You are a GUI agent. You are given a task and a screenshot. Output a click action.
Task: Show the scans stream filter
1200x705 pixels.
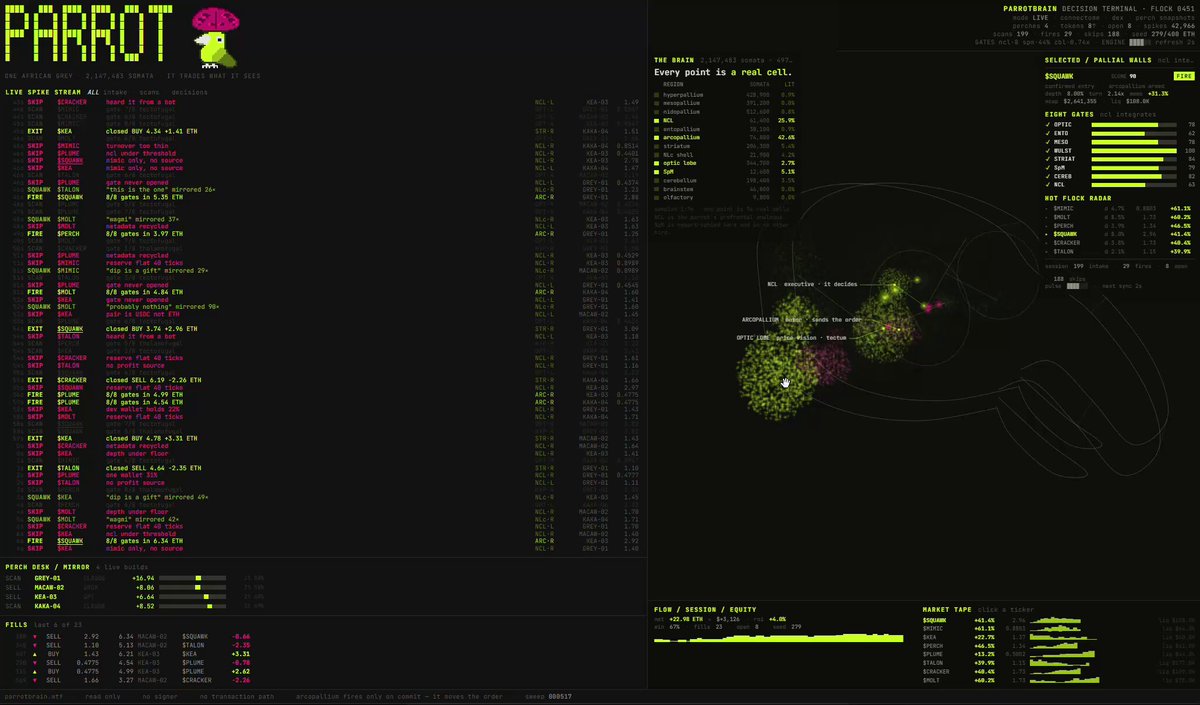[x=150, y=92]
